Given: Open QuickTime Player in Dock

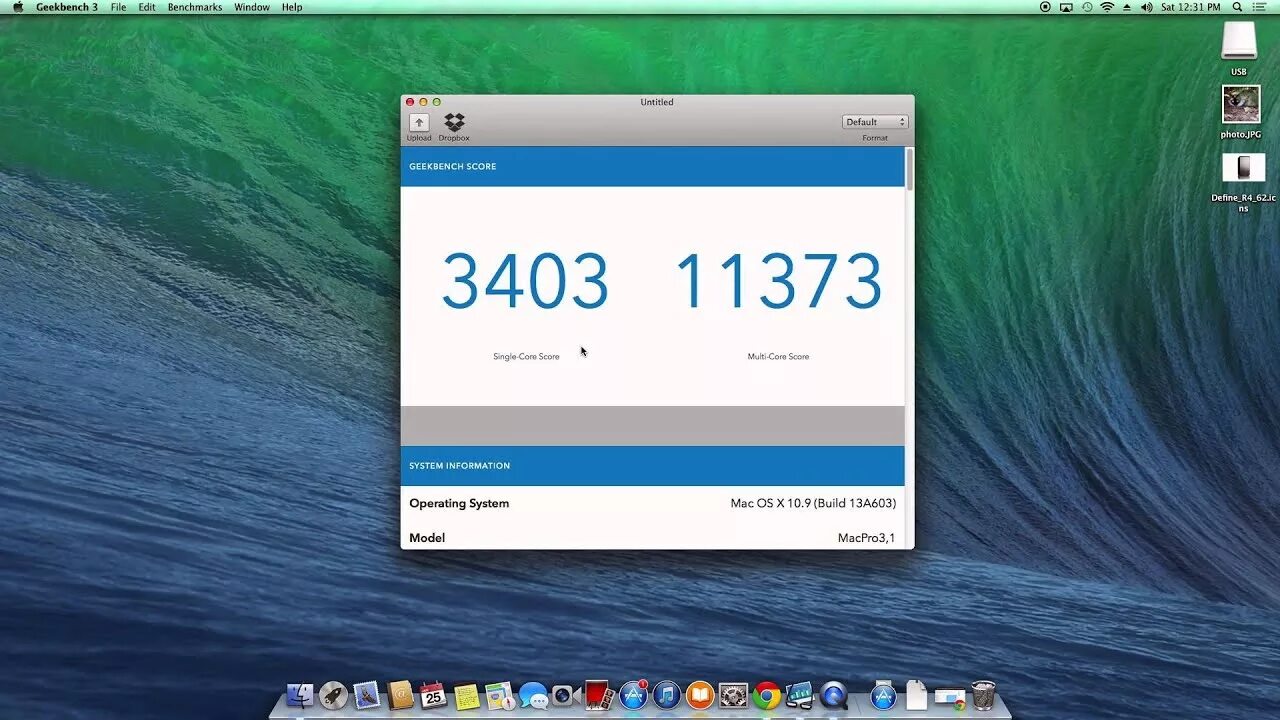Looking at the screenshot, I should click(x=834, y=695).
